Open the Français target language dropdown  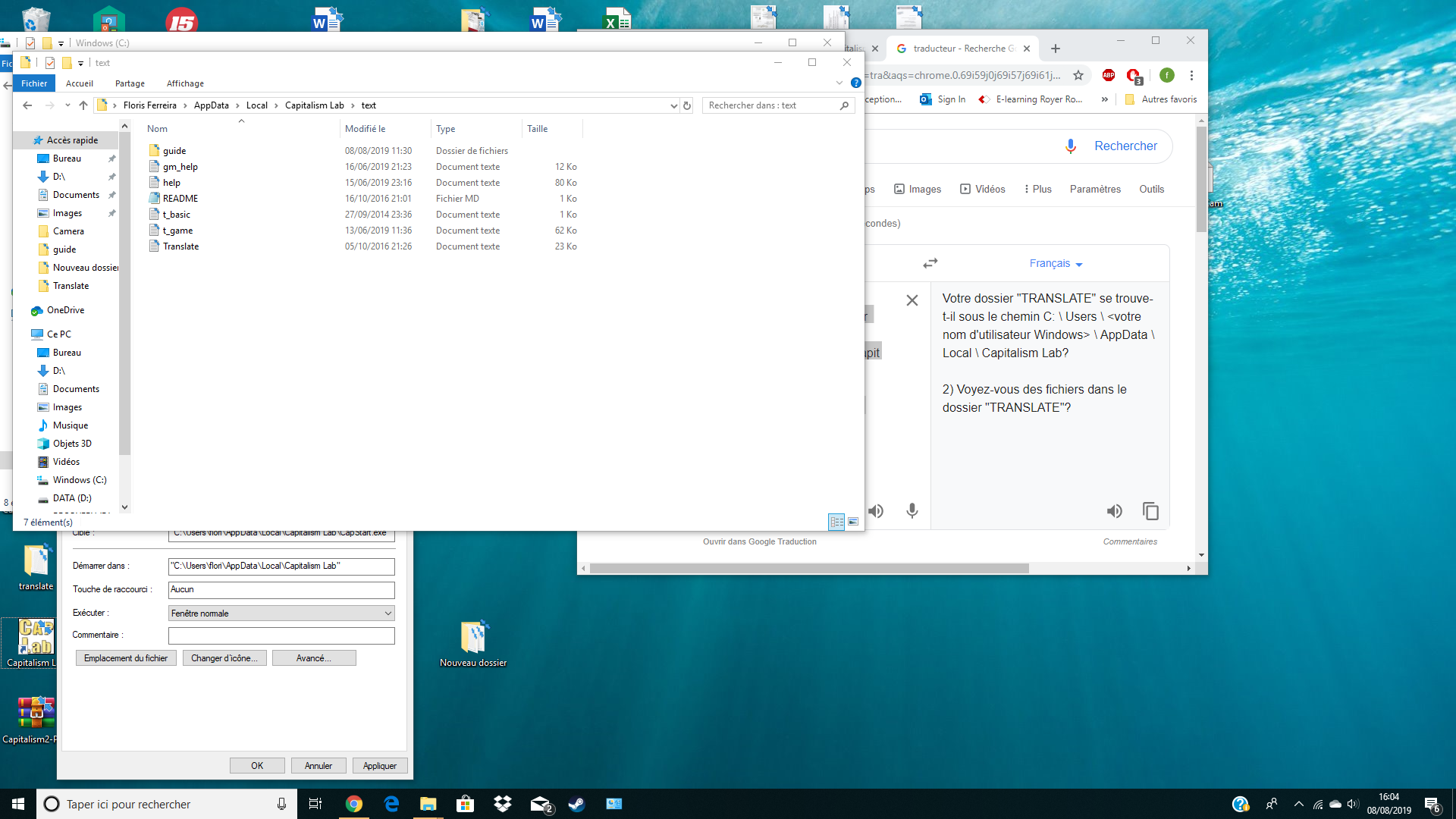[1056, 263]
